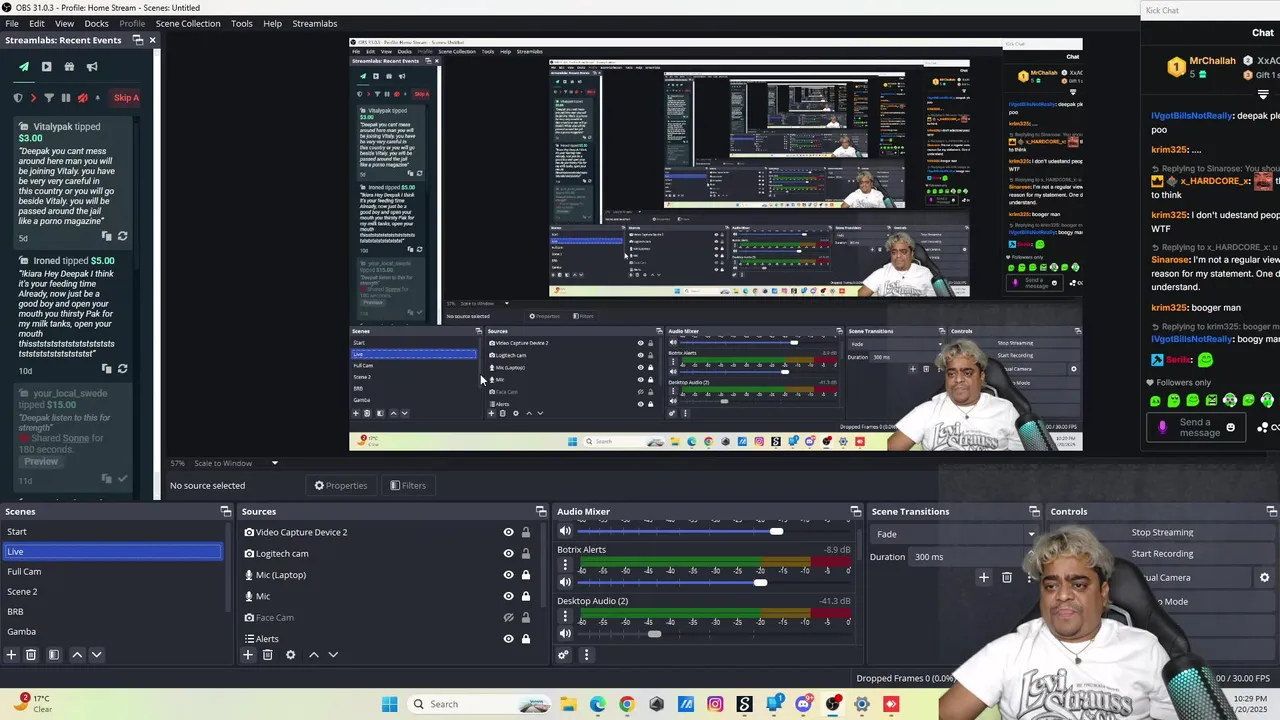Hide the Alerts source
The height and width of the screenshot is (720, 1280).
click(508, 639)
